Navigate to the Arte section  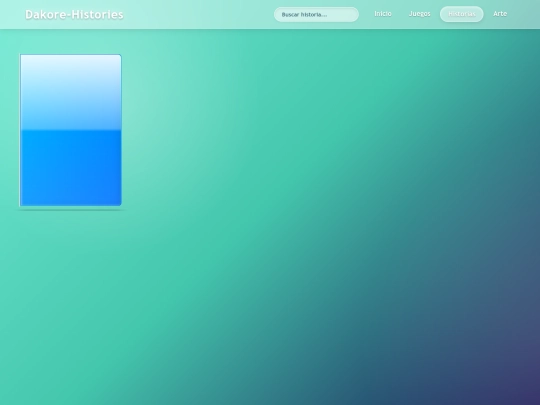pyautogui.click(x=500, y=14)
